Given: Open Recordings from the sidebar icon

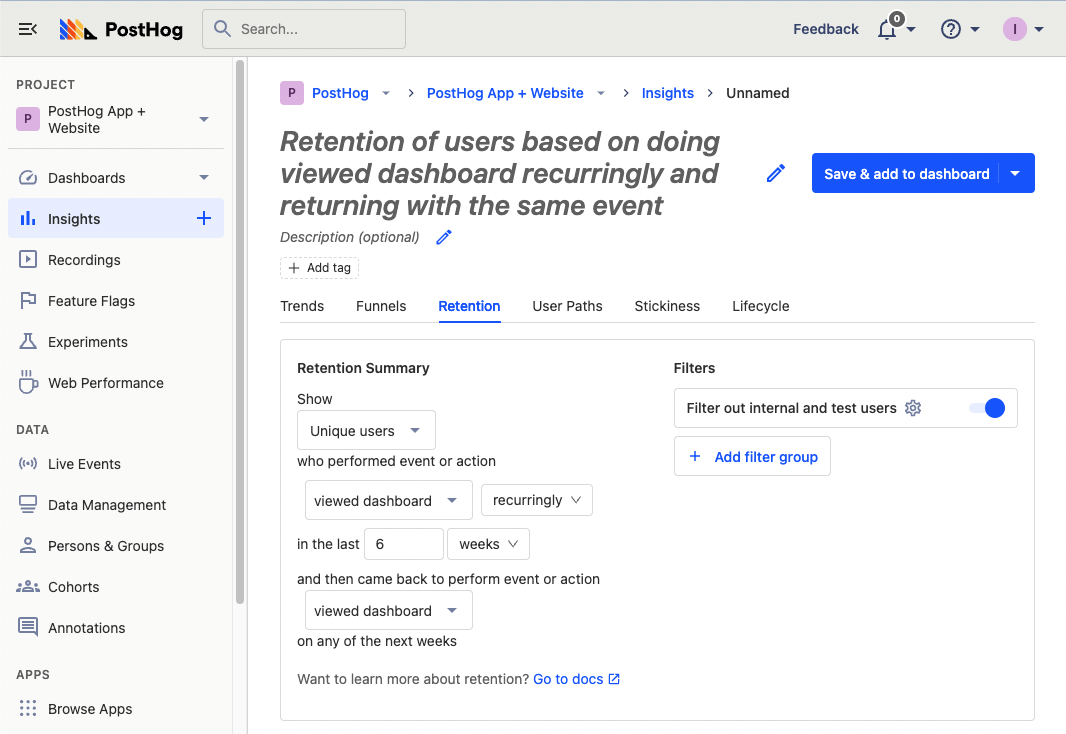Looking at the screenshot, I should pyautogui.click(x=30, y=259).
